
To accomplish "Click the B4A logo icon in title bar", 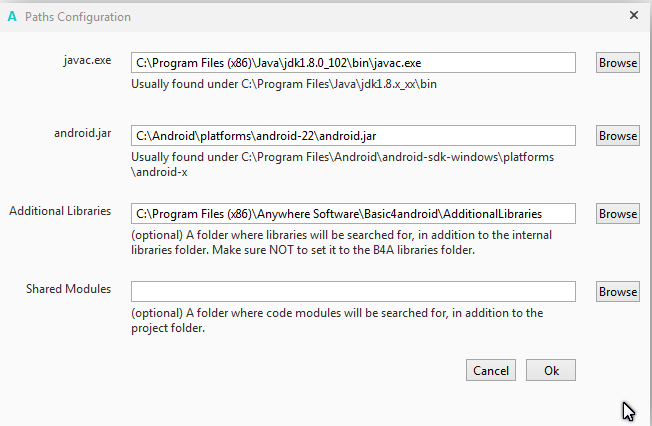I will tap(12, 16).
